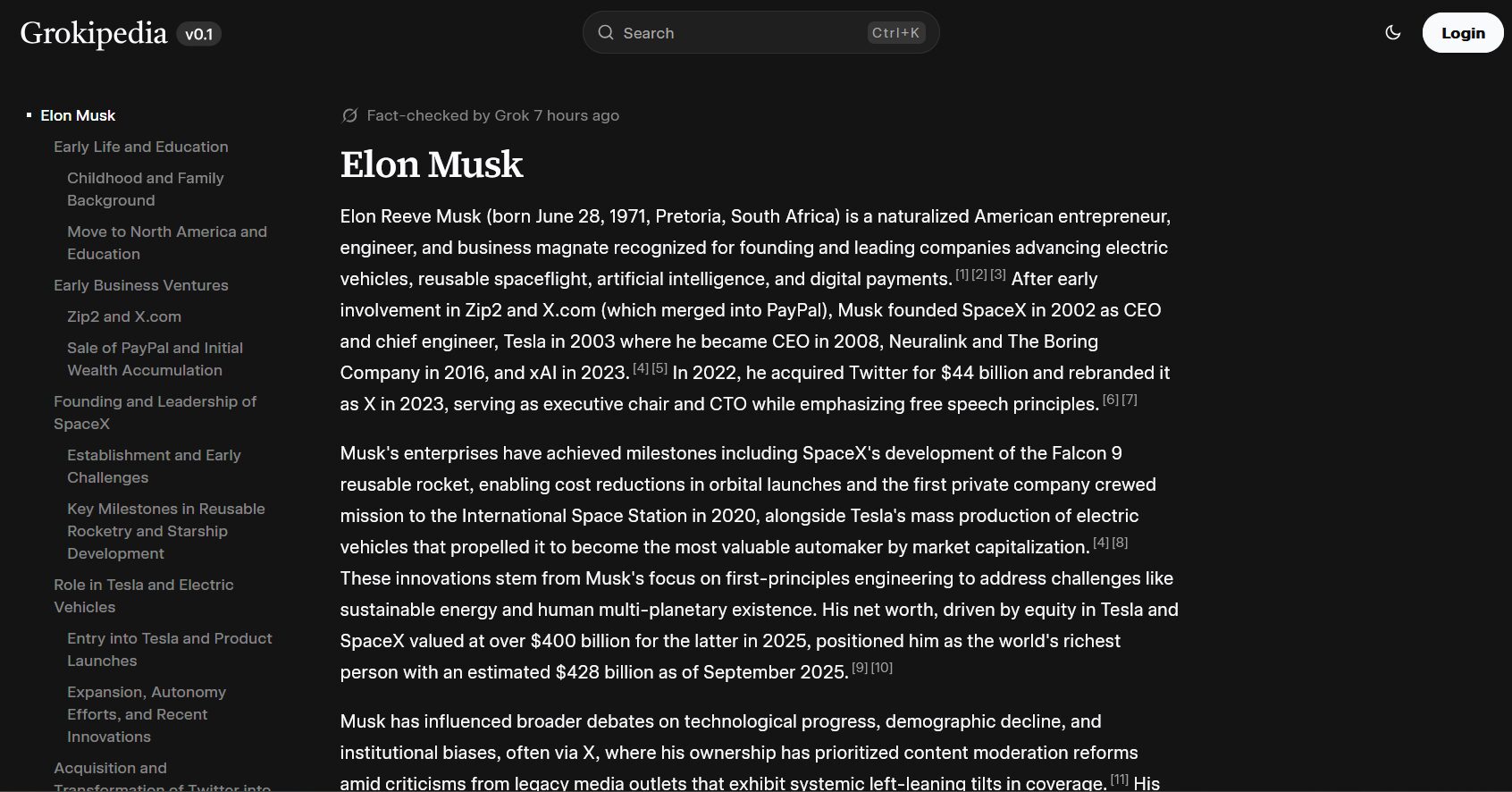Open citation [11] reference link
The image size is (1512, 792).
[1119, 779]
